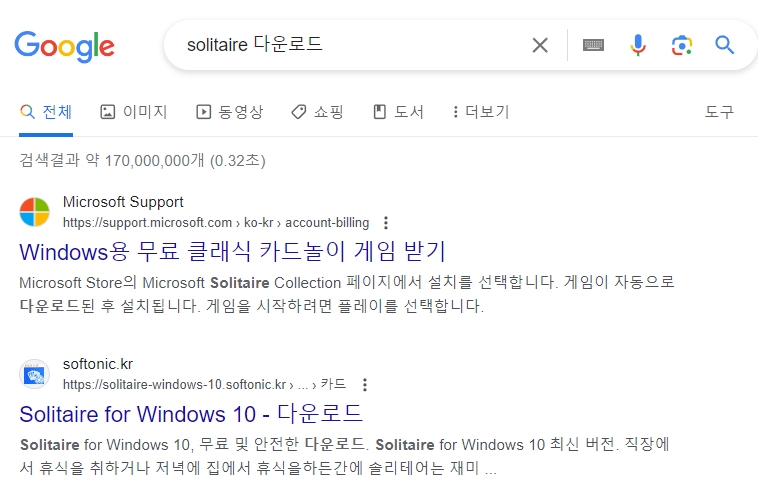Expand the 더보기 menu

(x=481, y=112)
